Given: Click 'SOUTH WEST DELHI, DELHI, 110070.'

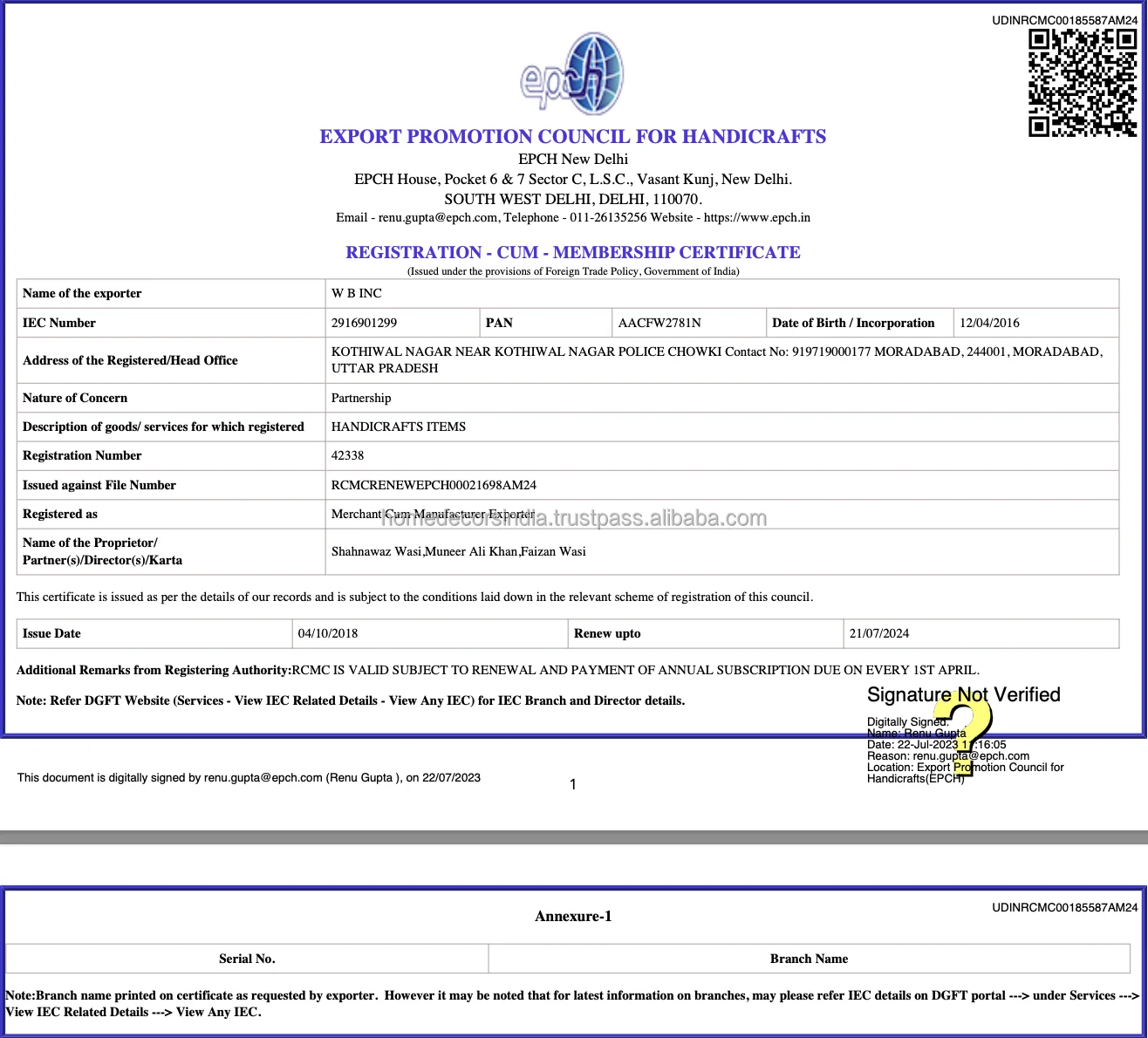Looking at the screenshot, I should pos(573,199).
